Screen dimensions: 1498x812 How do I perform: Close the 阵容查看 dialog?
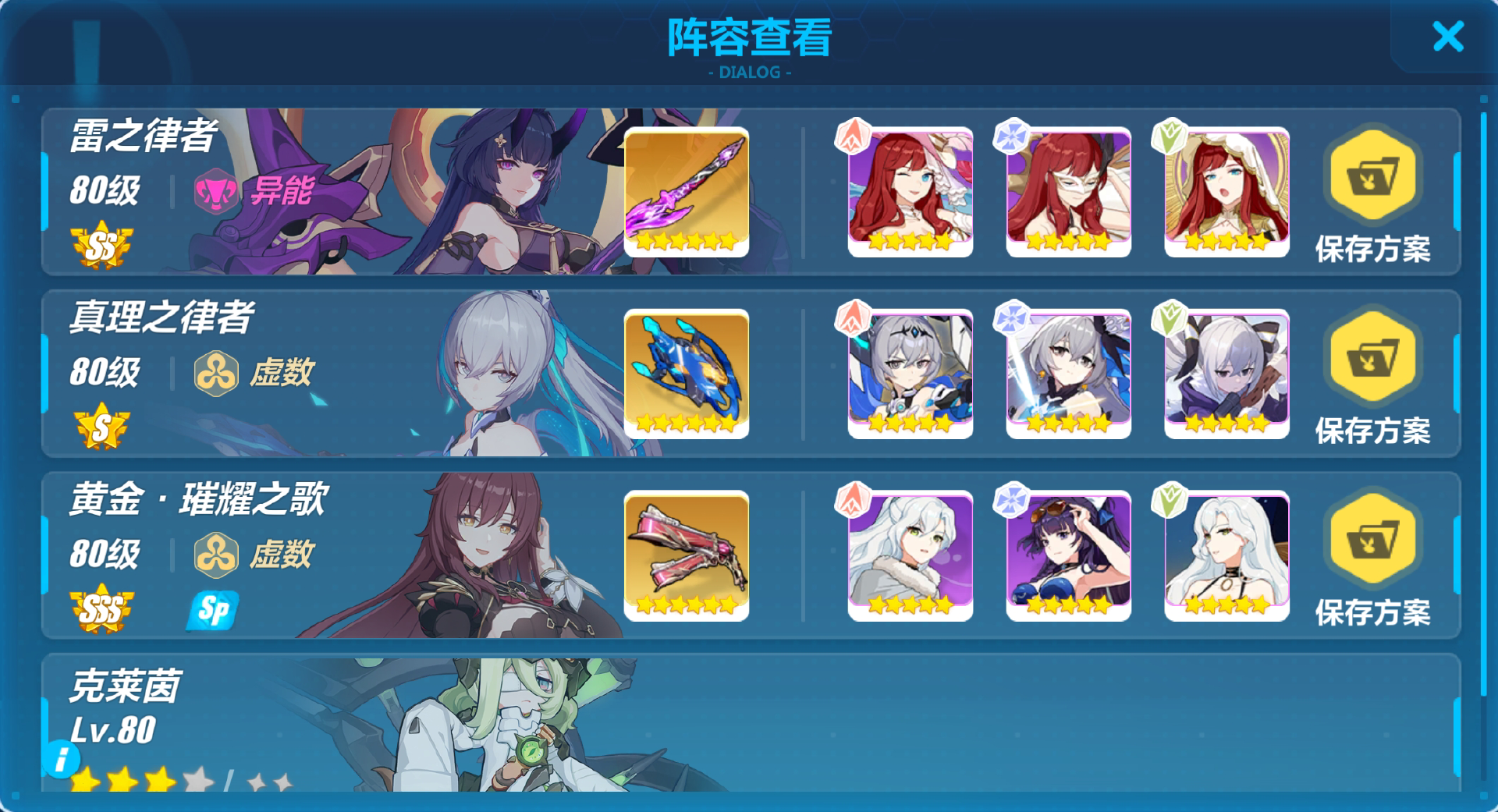(x=1448, y=37)
